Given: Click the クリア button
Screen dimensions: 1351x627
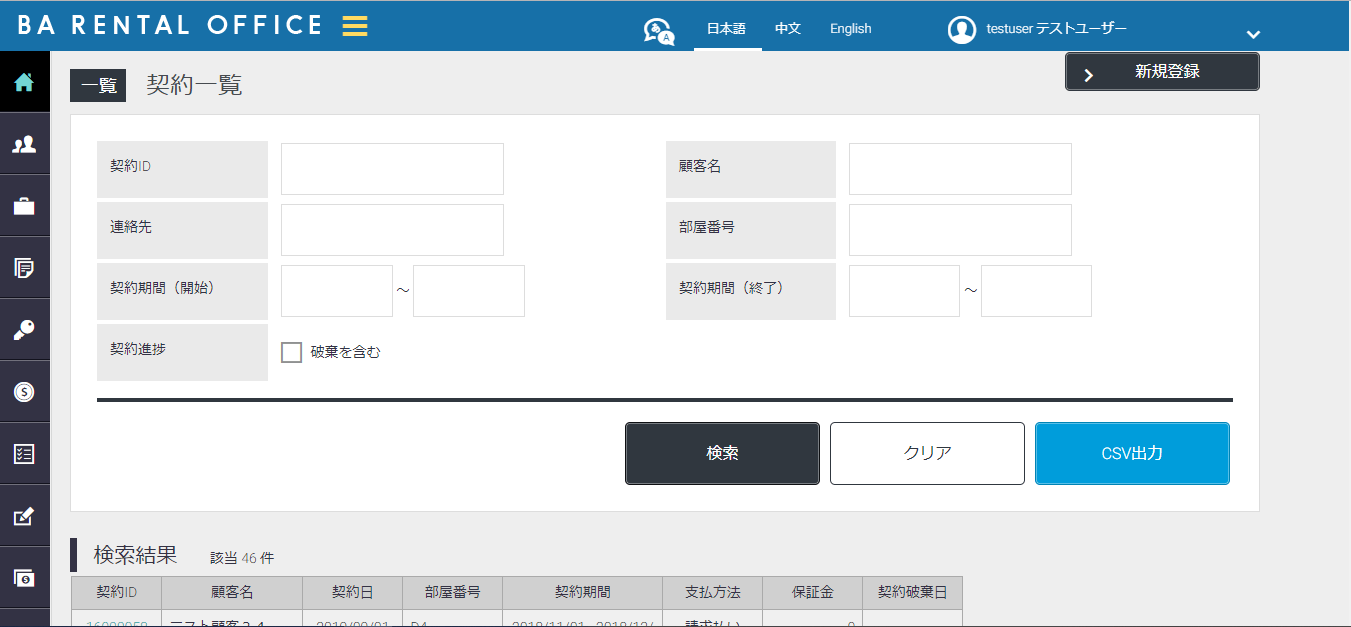Looking at the screenshot, I should tap(927, 453).
